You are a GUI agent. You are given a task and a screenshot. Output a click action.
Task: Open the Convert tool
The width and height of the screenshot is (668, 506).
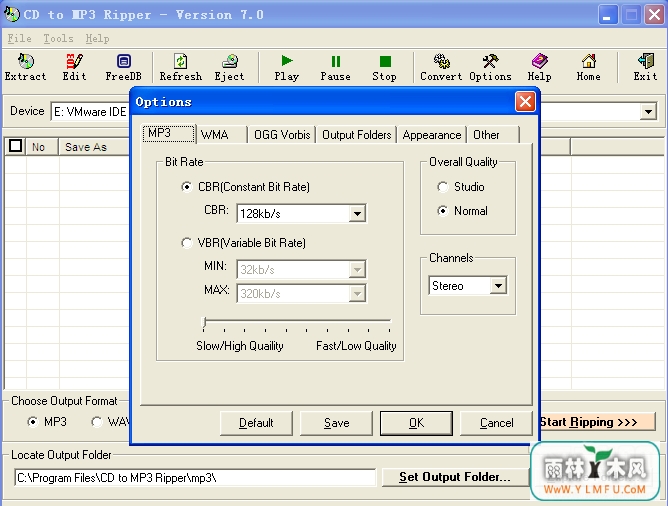[x=441, y=67]
